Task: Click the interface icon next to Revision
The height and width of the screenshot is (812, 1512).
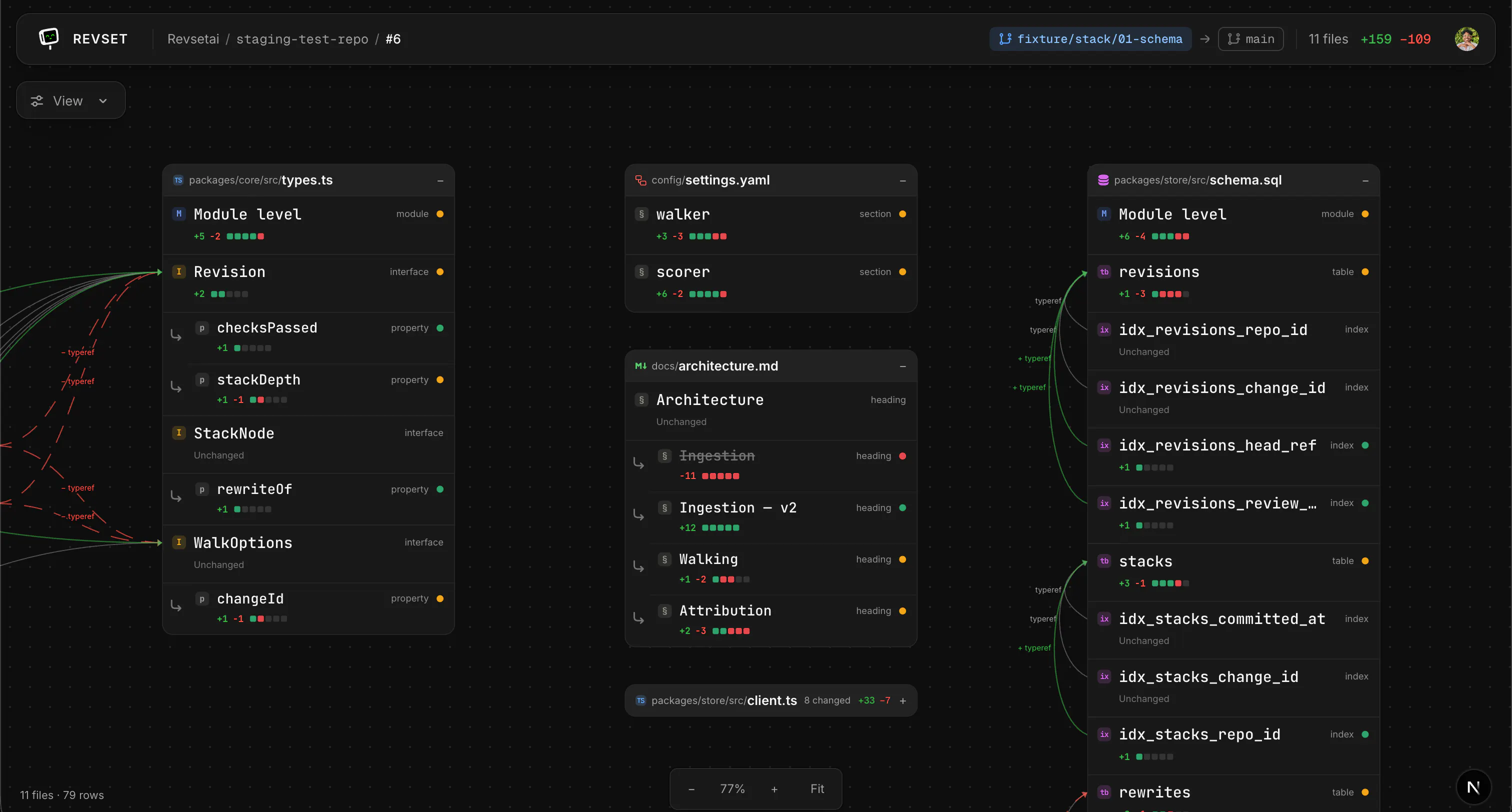Action: (x=179, y=272)
